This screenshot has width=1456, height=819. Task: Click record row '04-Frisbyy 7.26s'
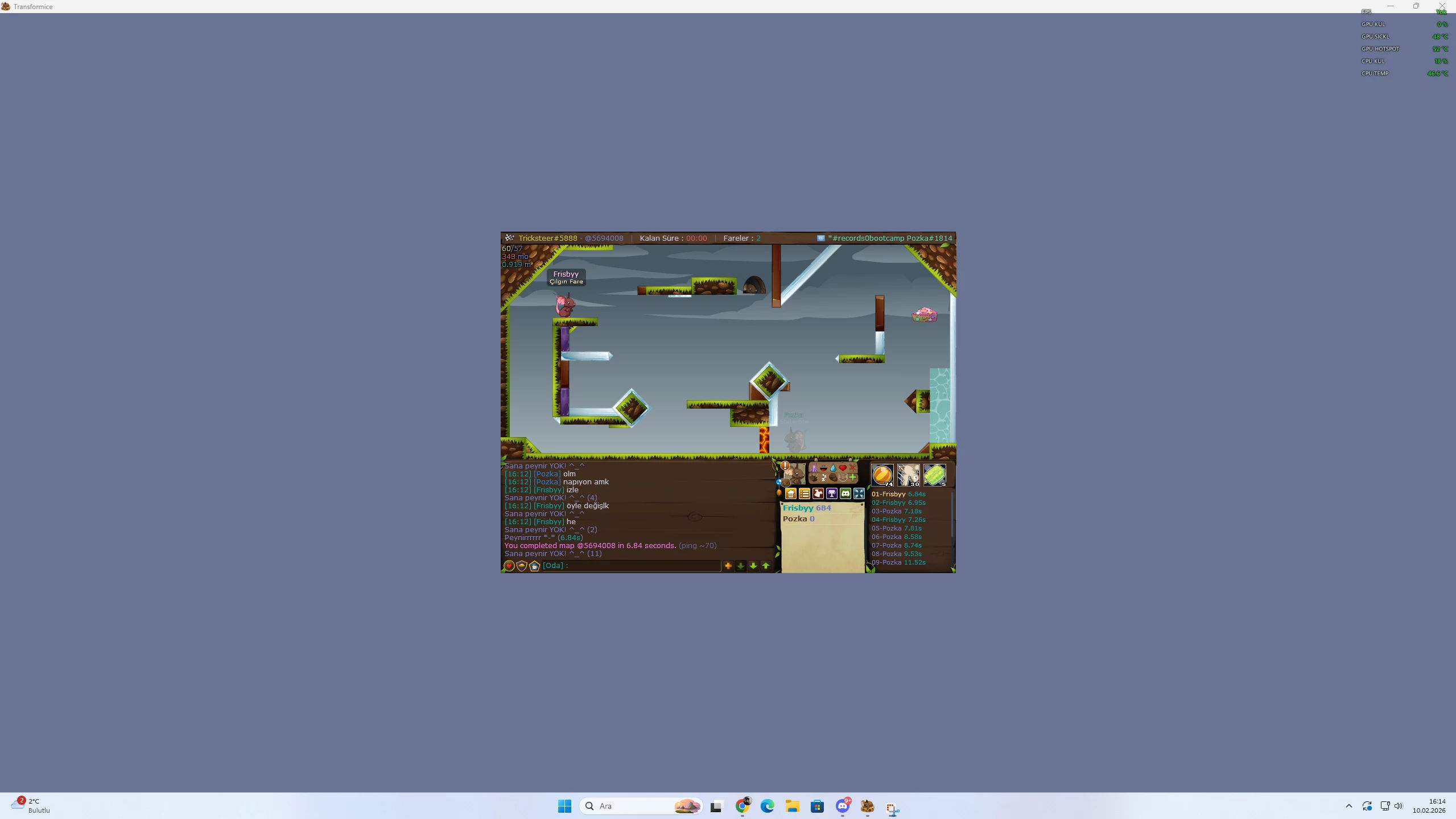(x=898, y=520)
